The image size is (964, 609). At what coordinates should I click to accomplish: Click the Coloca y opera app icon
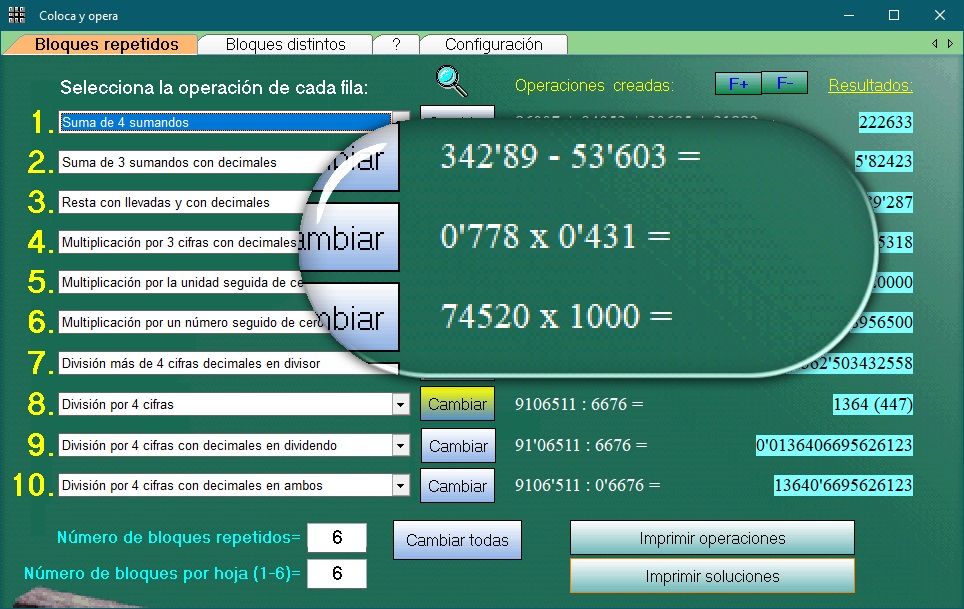(16, 16)
